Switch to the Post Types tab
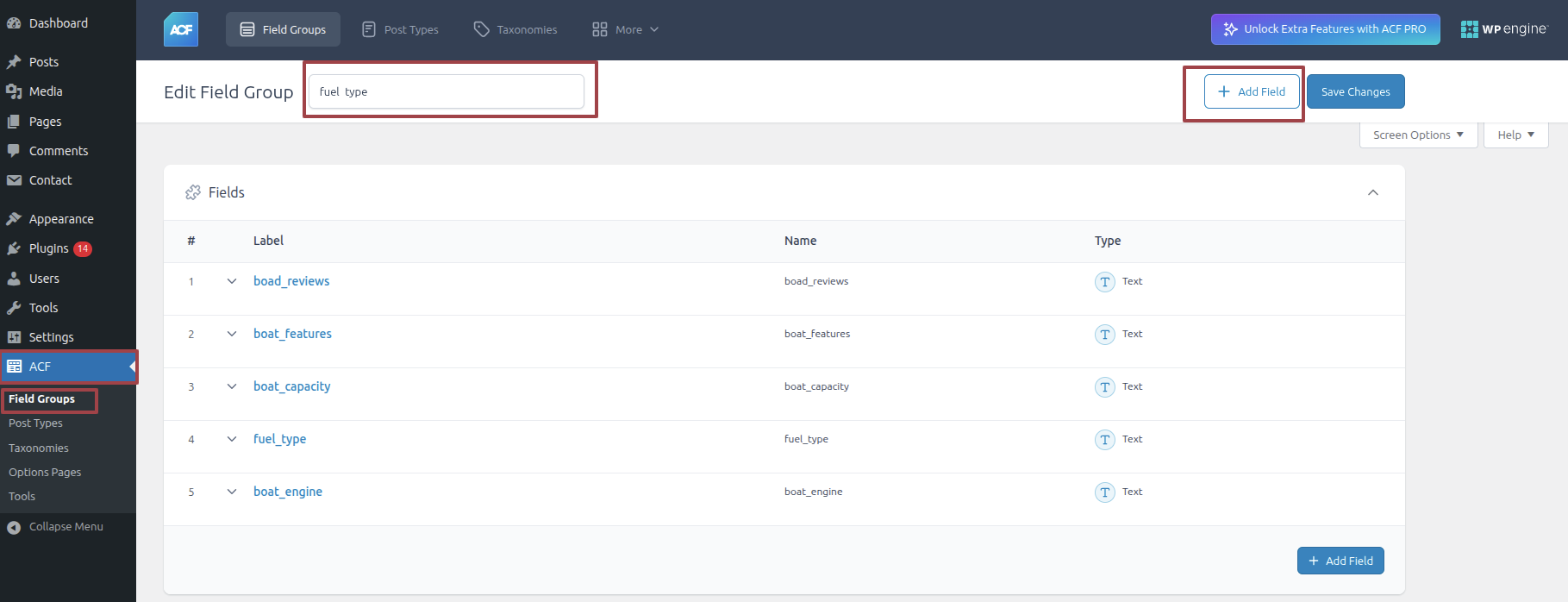1568x602 pixels. pos(401,29)
